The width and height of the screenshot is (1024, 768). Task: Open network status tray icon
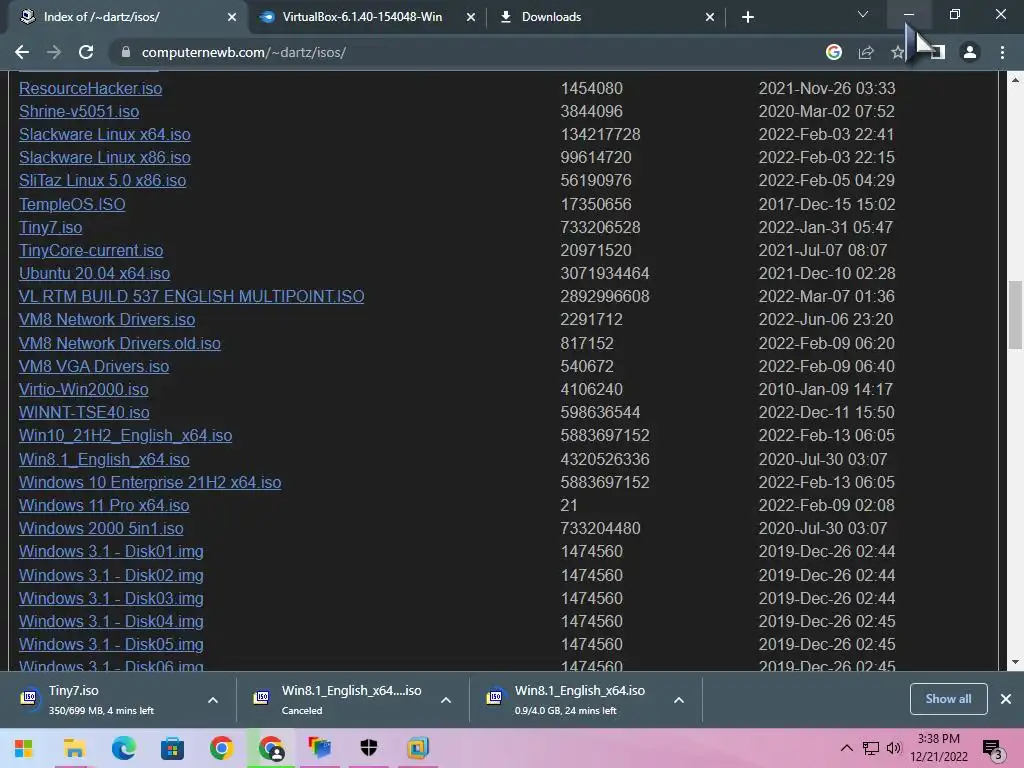pos(871,748)
